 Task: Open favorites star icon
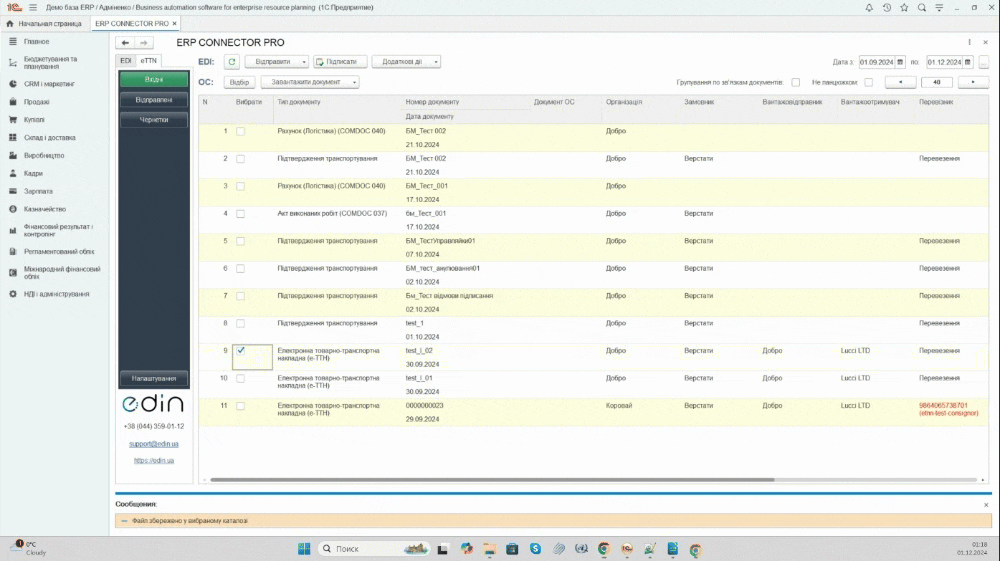coord(904,7)
